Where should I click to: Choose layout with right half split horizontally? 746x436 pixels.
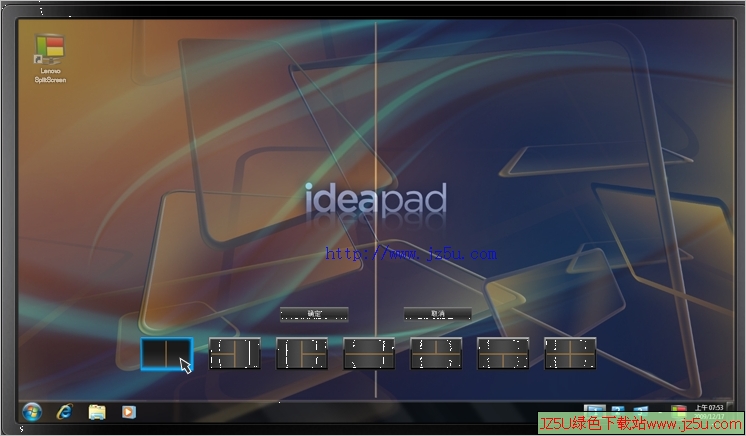302,354
